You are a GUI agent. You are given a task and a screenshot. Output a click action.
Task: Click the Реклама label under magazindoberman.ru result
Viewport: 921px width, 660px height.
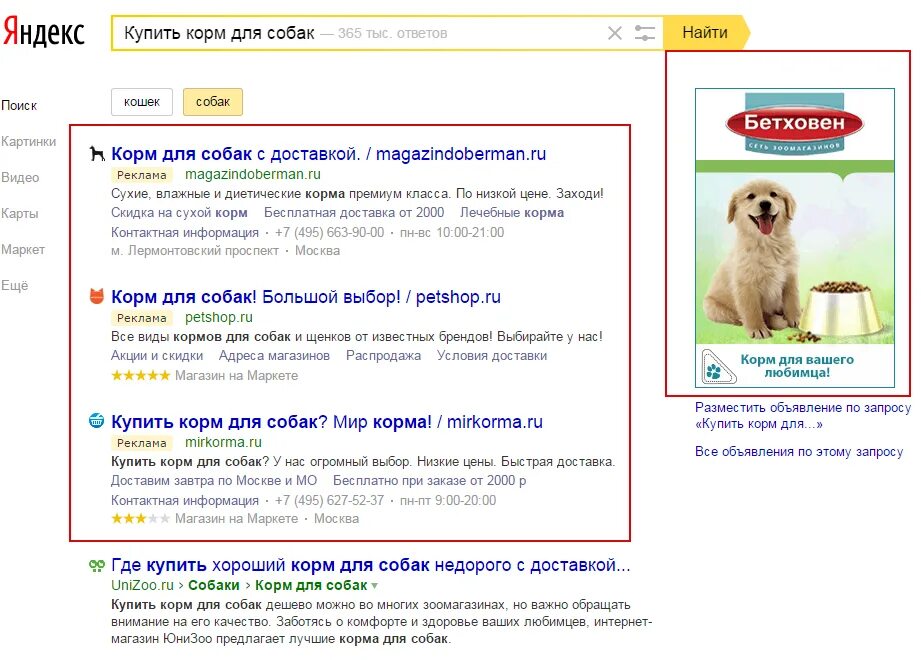pyautogui.click(x=142, y=175)
